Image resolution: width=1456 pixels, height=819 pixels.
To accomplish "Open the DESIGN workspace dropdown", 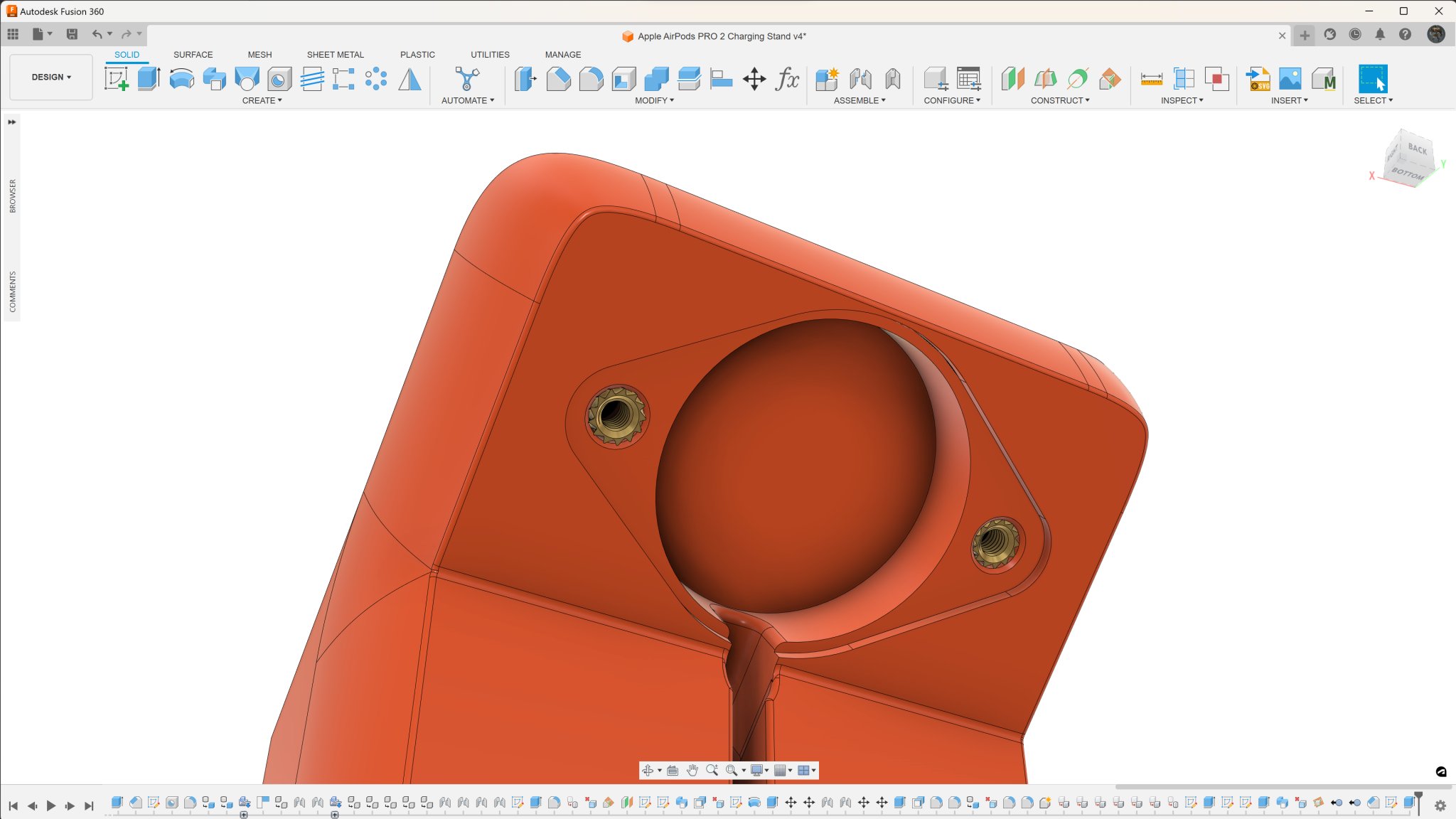I will click(51, 77).
